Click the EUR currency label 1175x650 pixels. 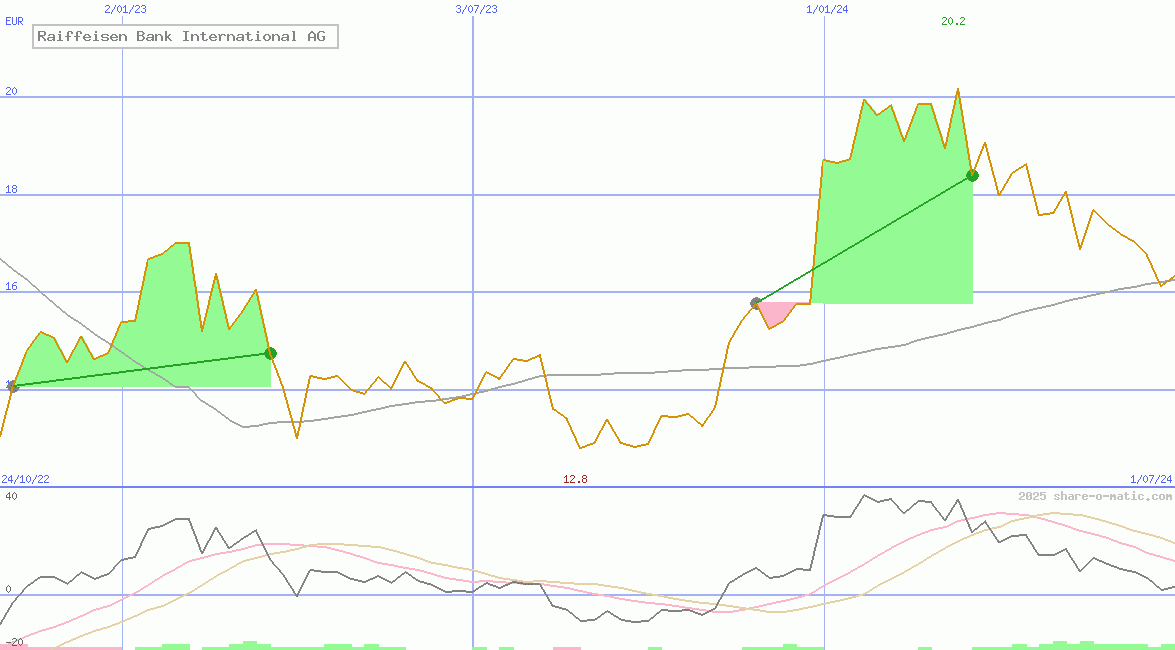(14, 20)
